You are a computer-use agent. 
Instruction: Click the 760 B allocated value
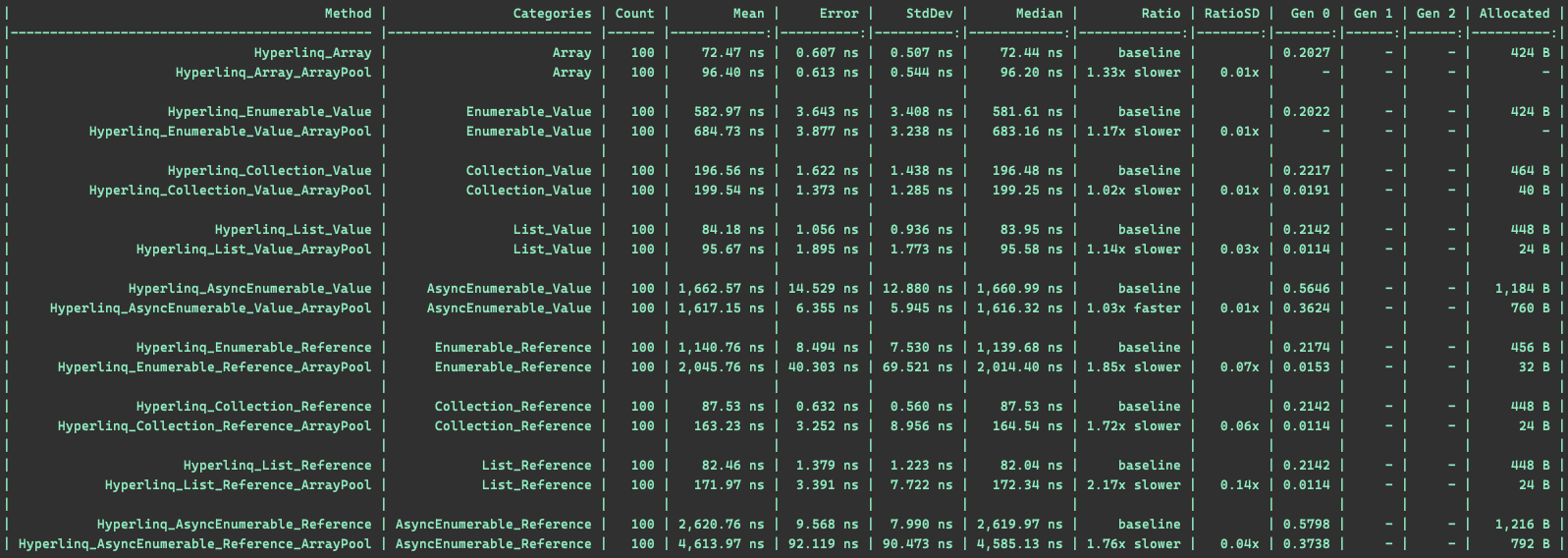(1531, 308)
